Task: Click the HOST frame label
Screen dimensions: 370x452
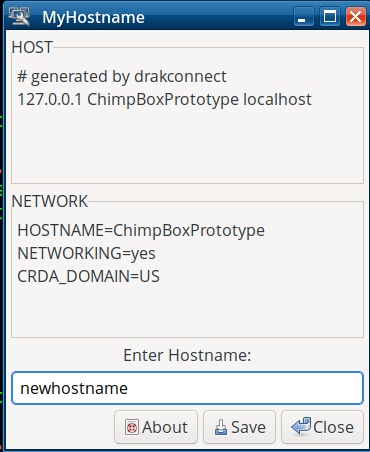Action: (x=32, y=47)
